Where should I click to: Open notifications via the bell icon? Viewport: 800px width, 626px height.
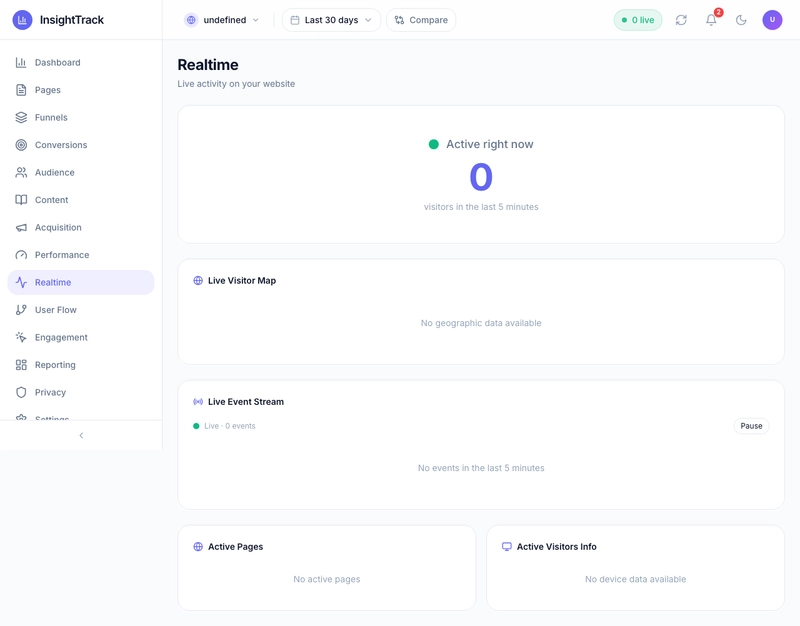click(x=711, y=20)
